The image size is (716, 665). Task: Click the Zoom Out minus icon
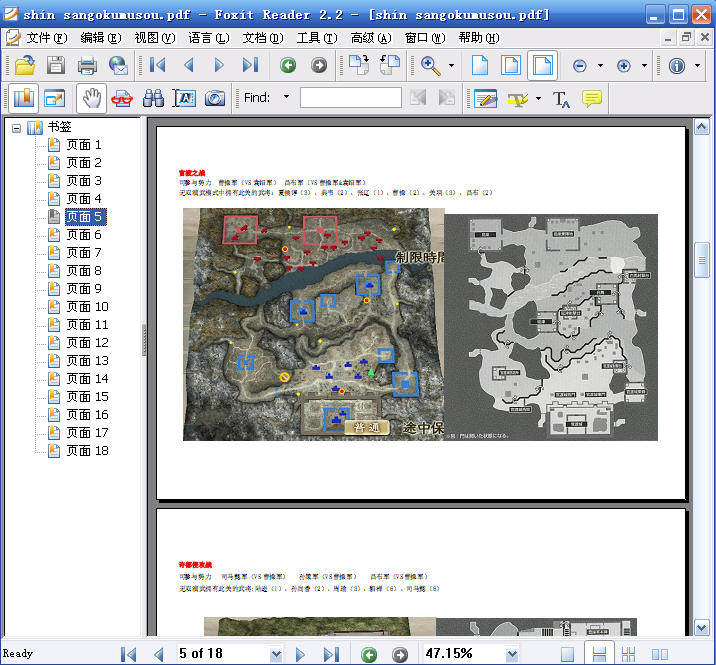click(x=579, y=66)
